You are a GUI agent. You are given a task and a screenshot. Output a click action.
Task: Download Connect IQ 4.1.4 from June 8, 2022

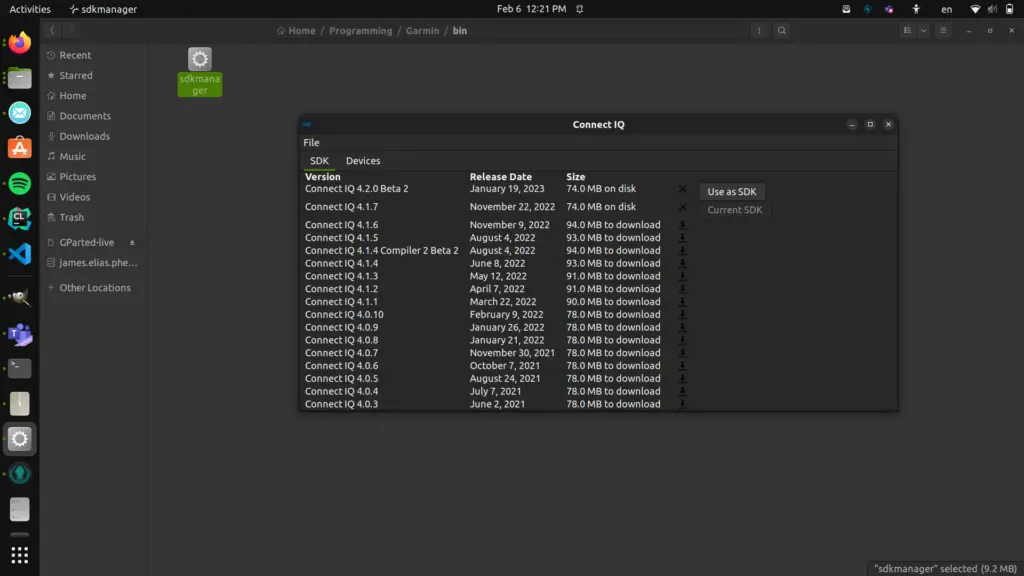point(682,263)
